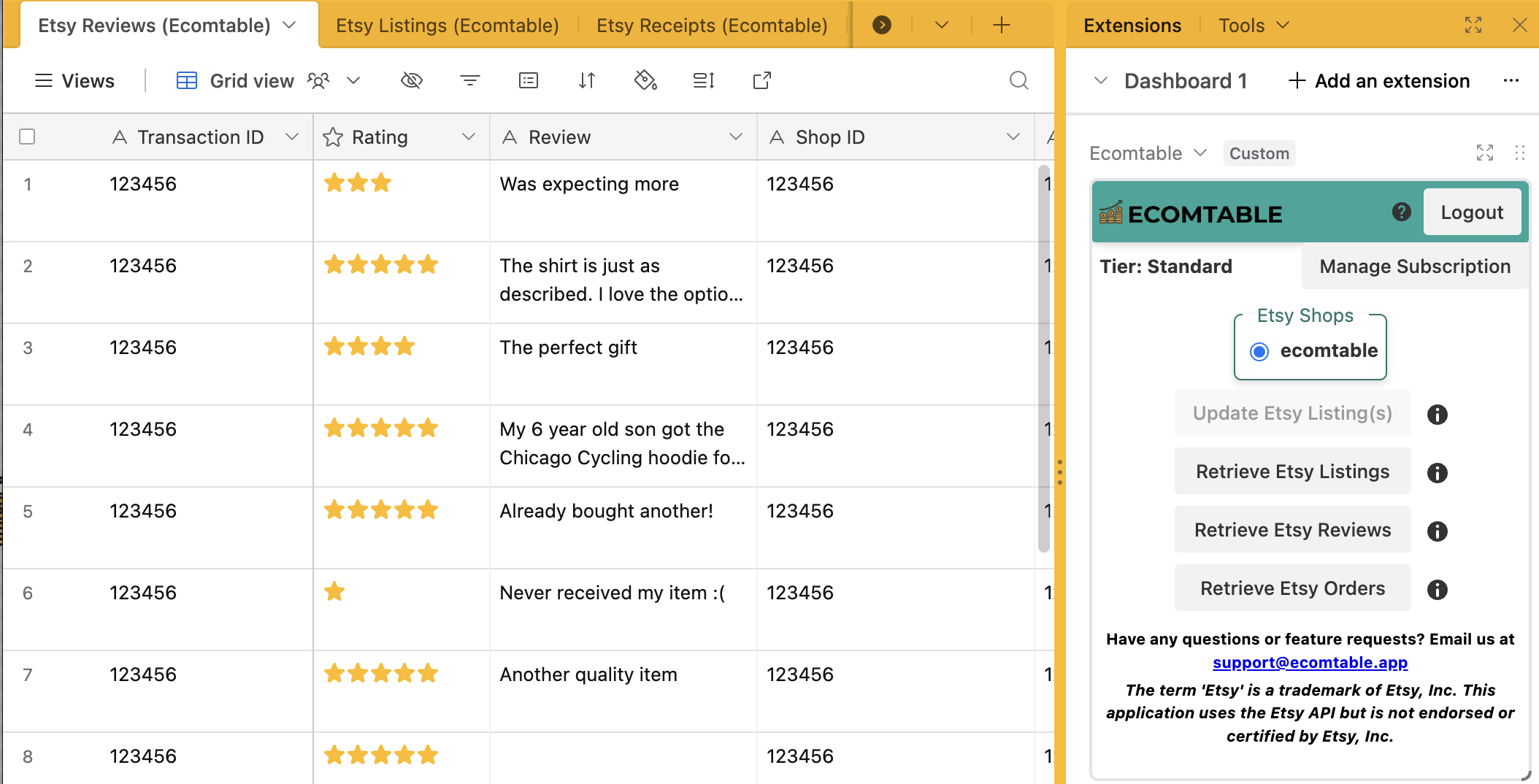Open the support@ecomtable.app email link
This screenshot has width=1539, height=784.
(1310, 663)
